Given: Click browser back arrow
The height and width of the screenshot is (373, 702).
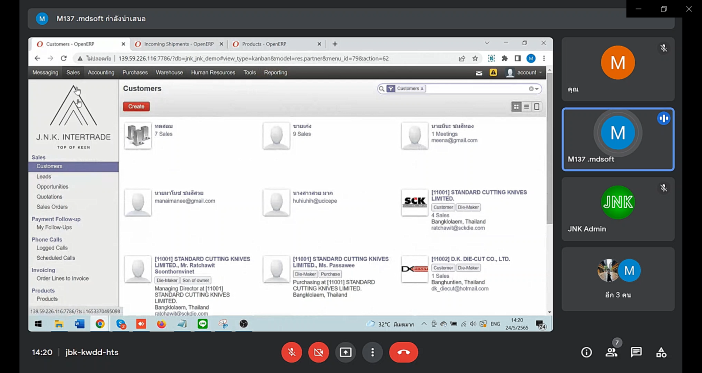Looking at the screenshot, I should click(x=38, y=58).
